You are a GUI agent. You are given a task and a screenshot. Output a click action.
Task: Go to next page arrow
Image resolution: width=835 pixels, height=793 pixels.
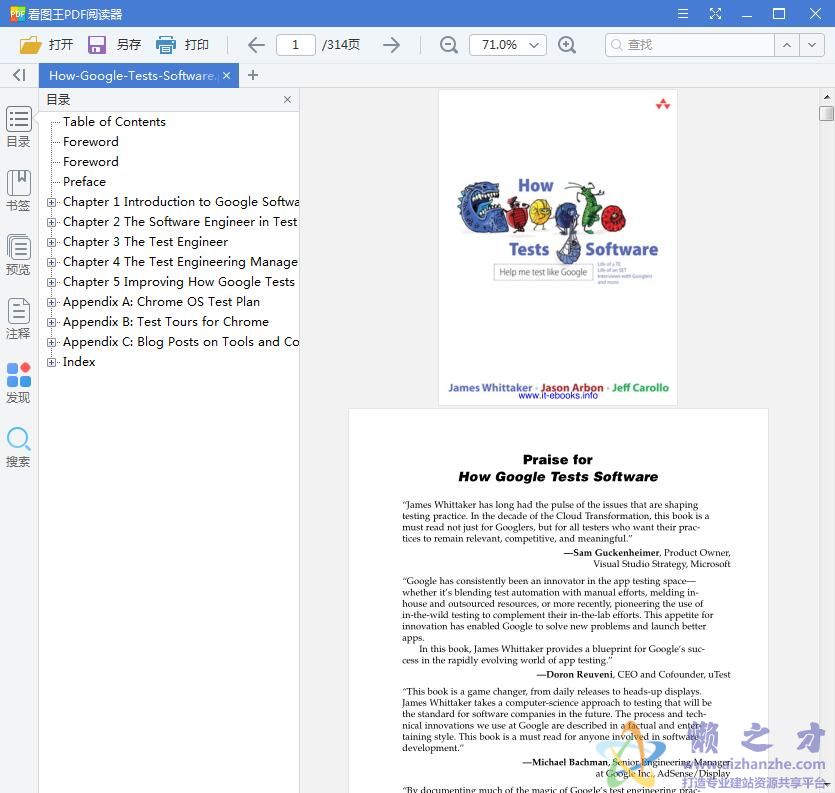(x=391, y=45)
